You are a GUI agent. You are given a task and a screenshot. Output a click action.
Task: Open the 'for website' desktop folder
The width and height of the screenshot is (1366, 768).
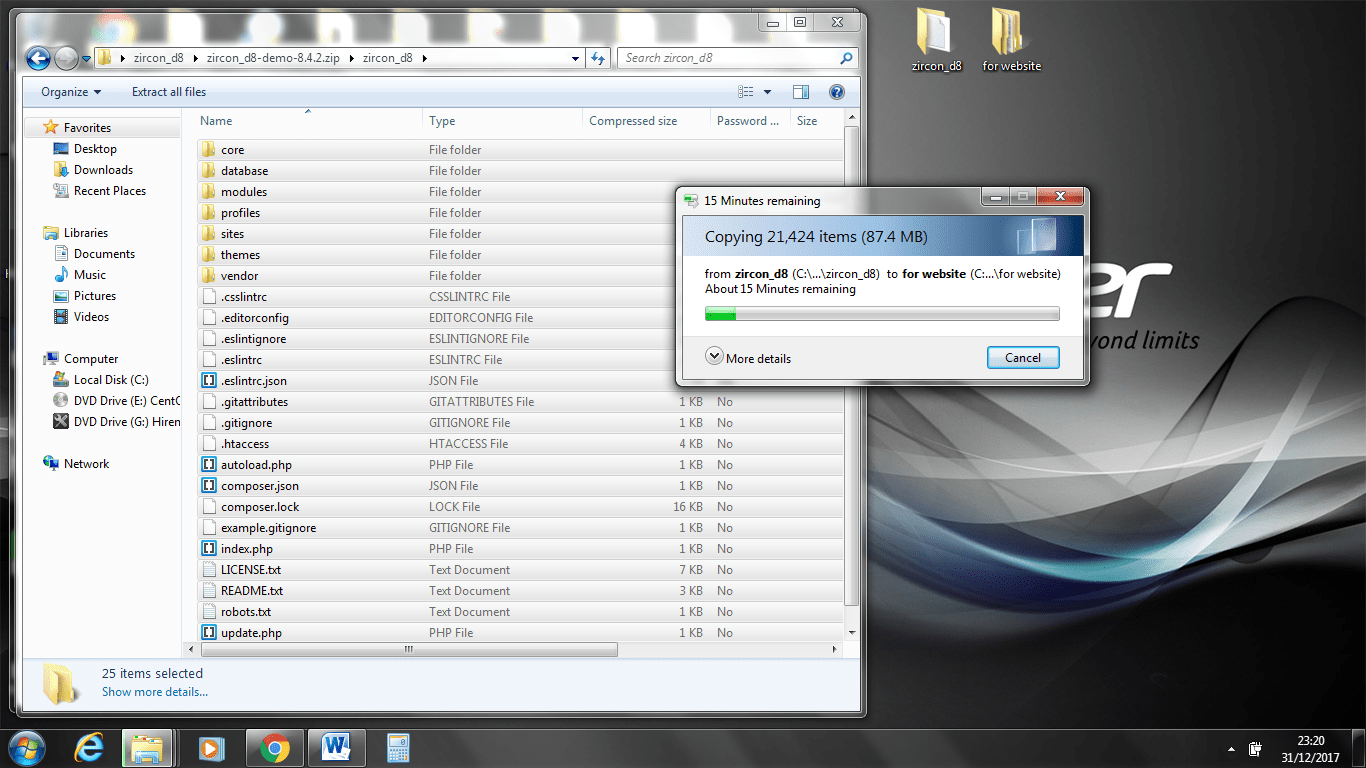click(x=1011, y=40)
